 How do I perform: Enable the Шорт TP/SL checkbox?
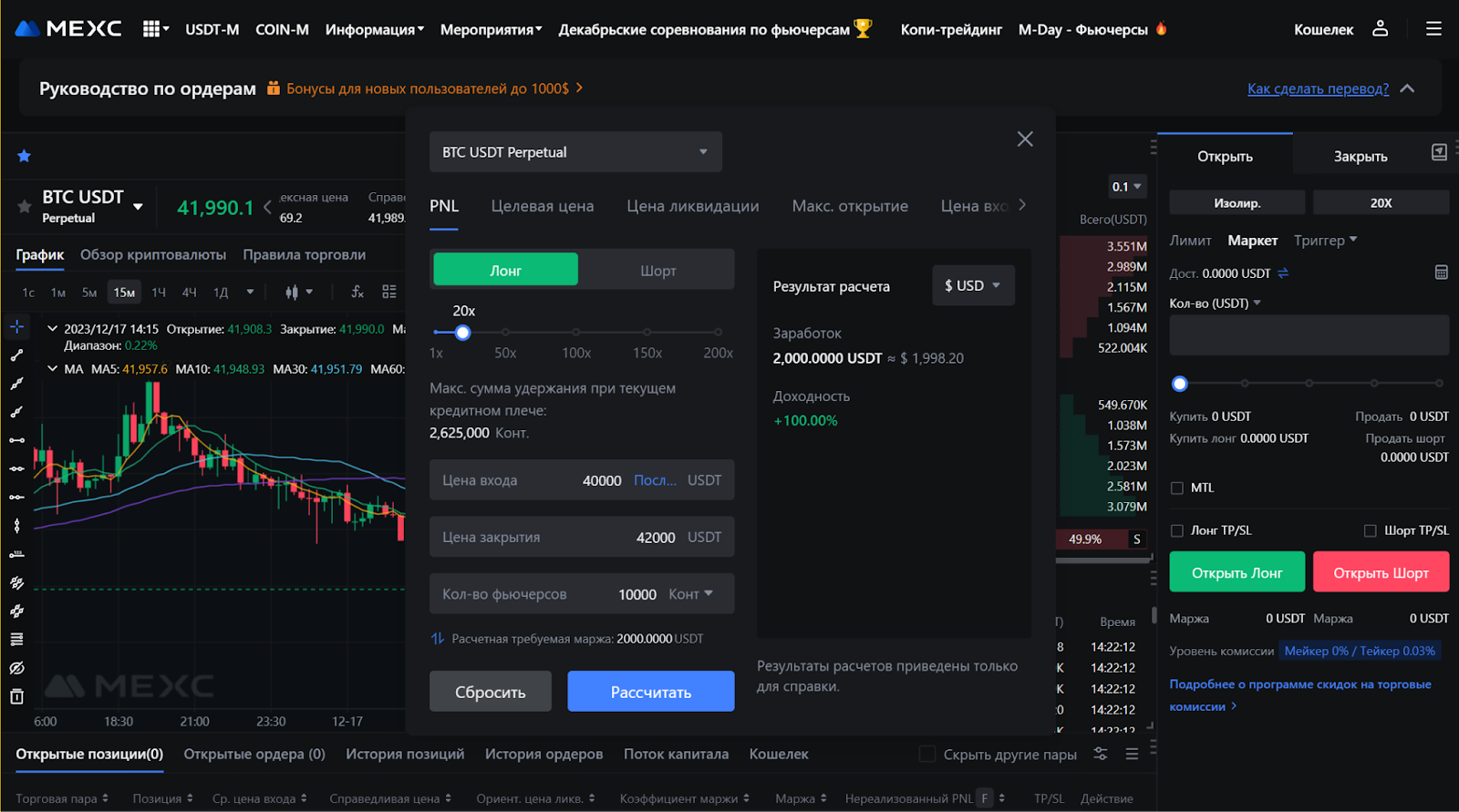click(x=1370, y=530)
